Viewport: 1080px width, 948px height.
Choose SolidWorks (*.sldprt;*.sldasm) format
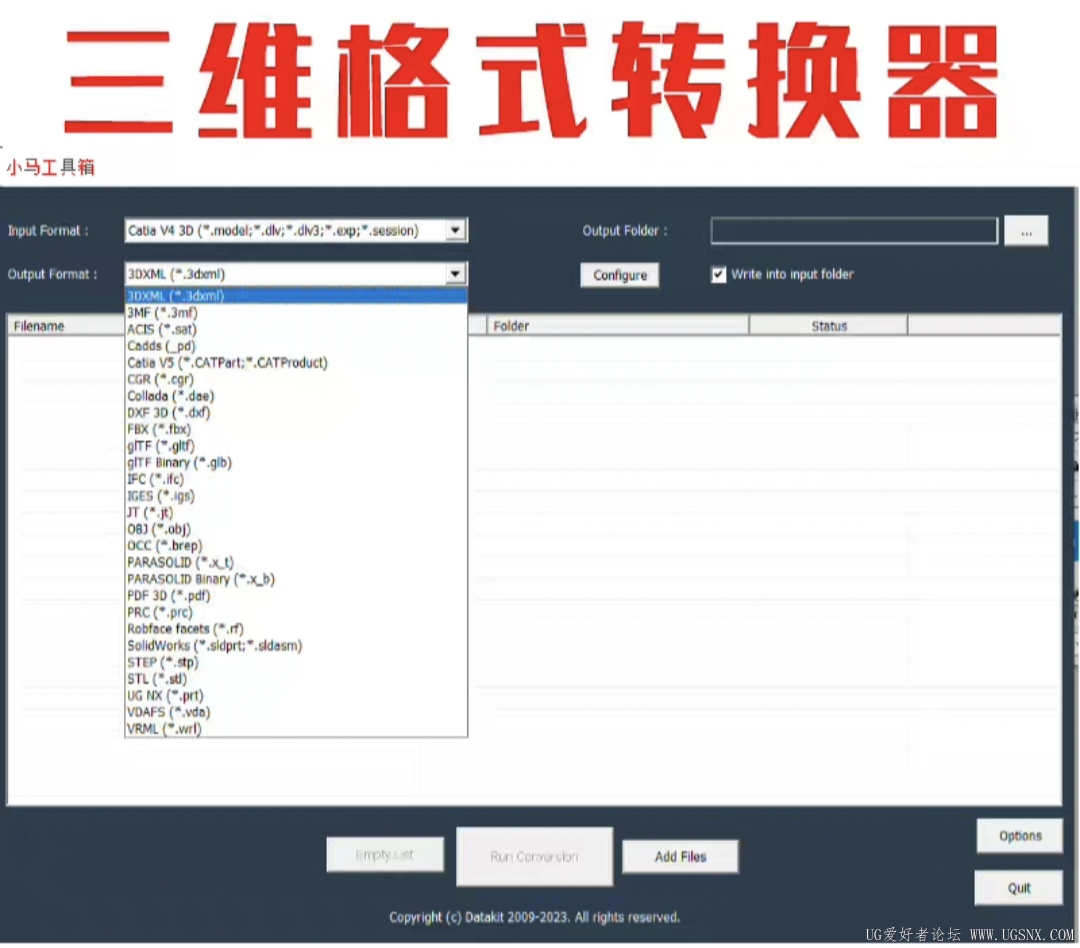tap(295, 646)
